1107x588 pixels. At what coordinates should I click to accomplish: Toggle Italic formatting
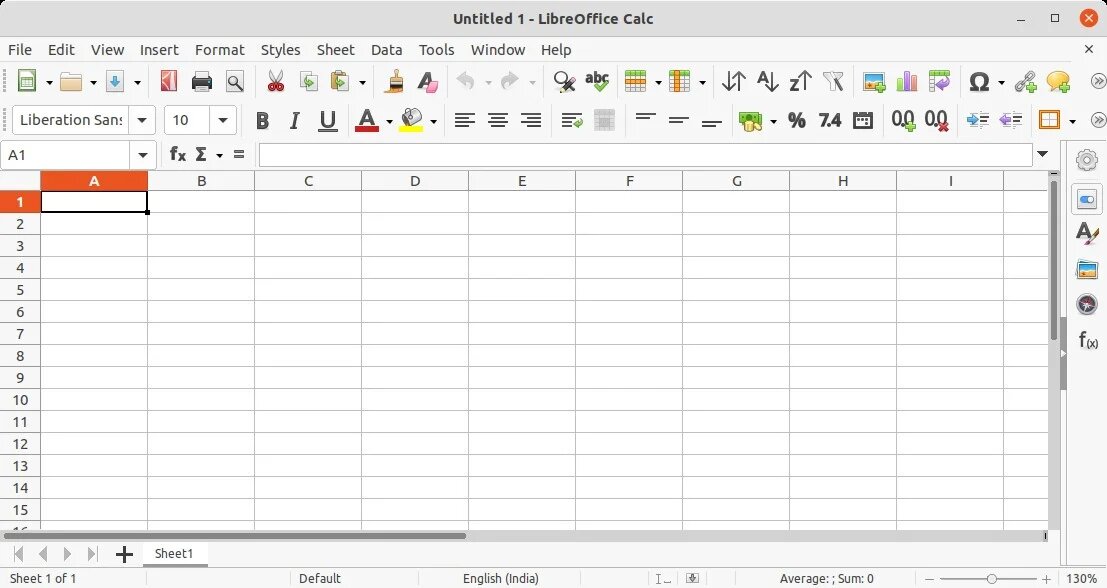294,121
